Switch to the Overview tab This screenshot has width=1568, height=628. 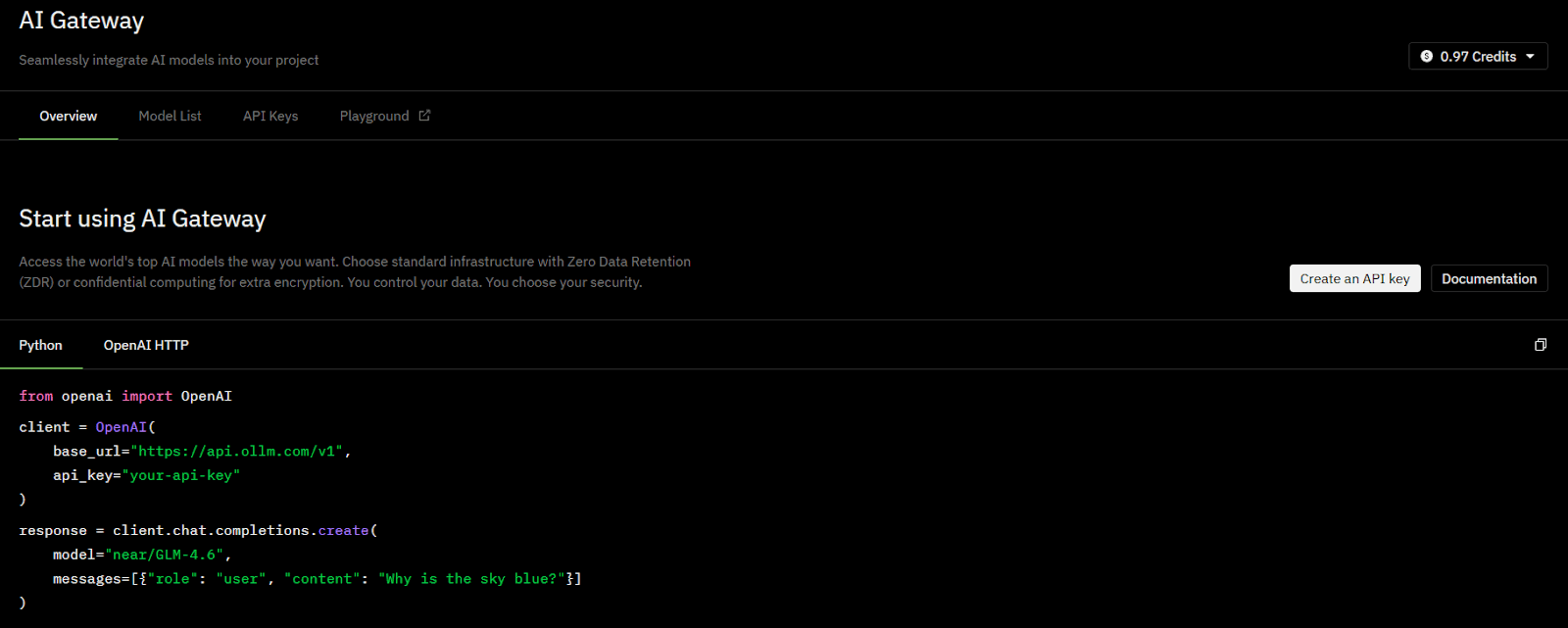pos(69,116)
